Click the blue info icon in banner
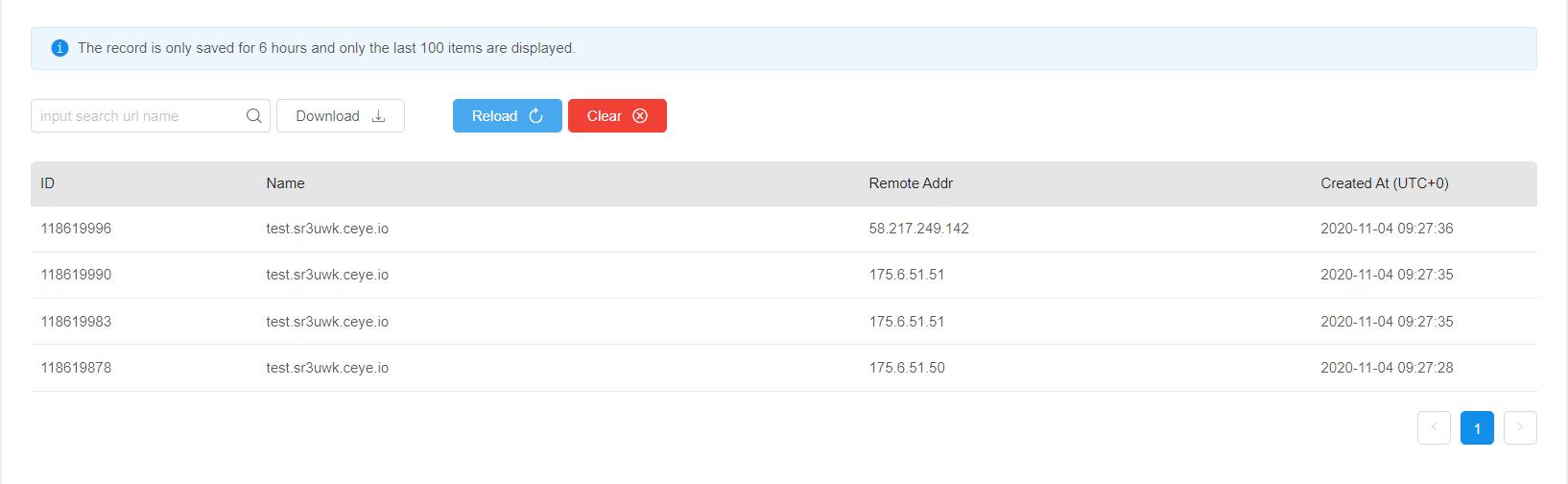Image resolution: width=1568 pixels, height=484 pixels. pyautogui.click(x=59, y=48)
